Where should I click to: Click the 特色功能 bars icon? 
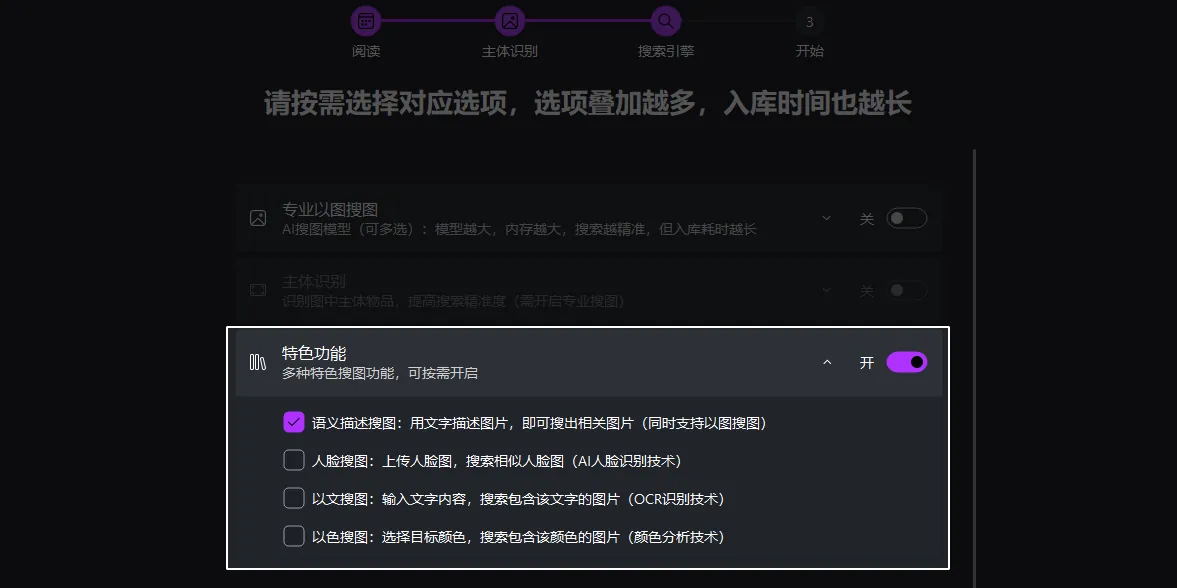tap(257, 362)
